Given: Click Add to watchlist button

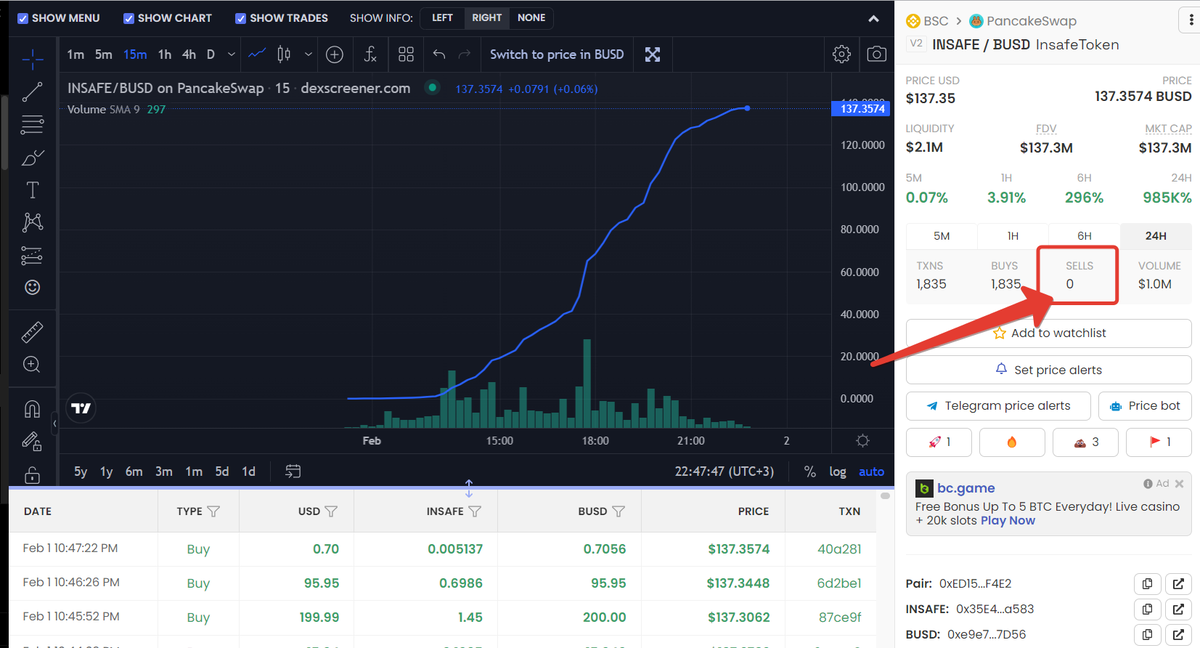Looking at the screenshot, I should pyautogui.click(x=1049, y=333).
